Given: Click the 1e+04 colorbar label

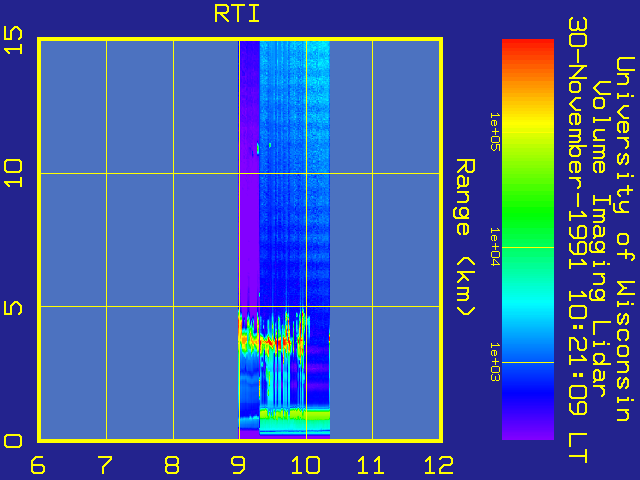Looking at the screenshot, I should (x=494, y=247).
